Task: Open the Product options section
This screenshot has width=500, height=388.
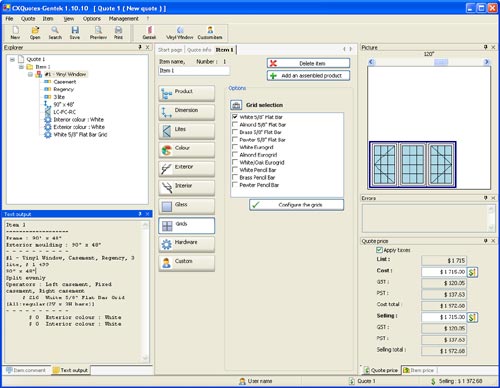Action: (187, 93)
